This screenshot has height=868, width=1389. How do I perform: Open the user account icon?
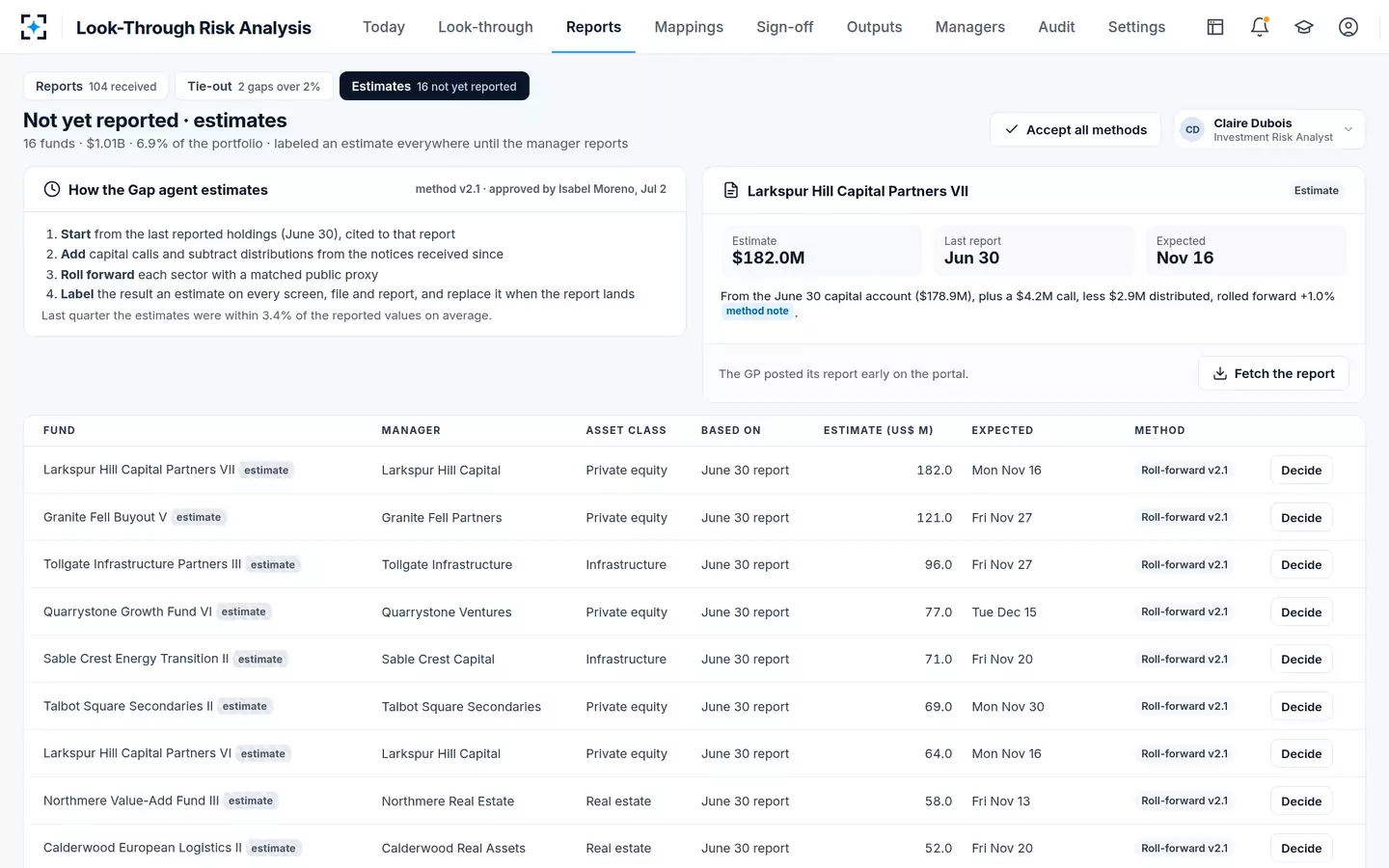[x=1348, y=27]
